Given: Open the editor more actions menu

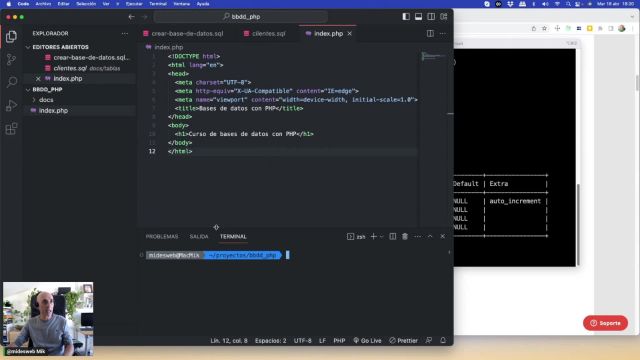Looking at the screenshot, I should [x=443, y=33].
